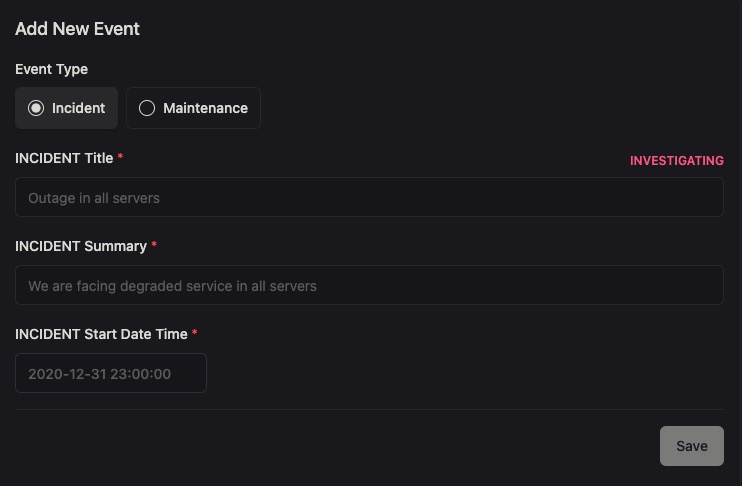Screen dimensions: 742x486
Task: Click the INCIDENT Title field label
Action: click(x=64, y=158)
